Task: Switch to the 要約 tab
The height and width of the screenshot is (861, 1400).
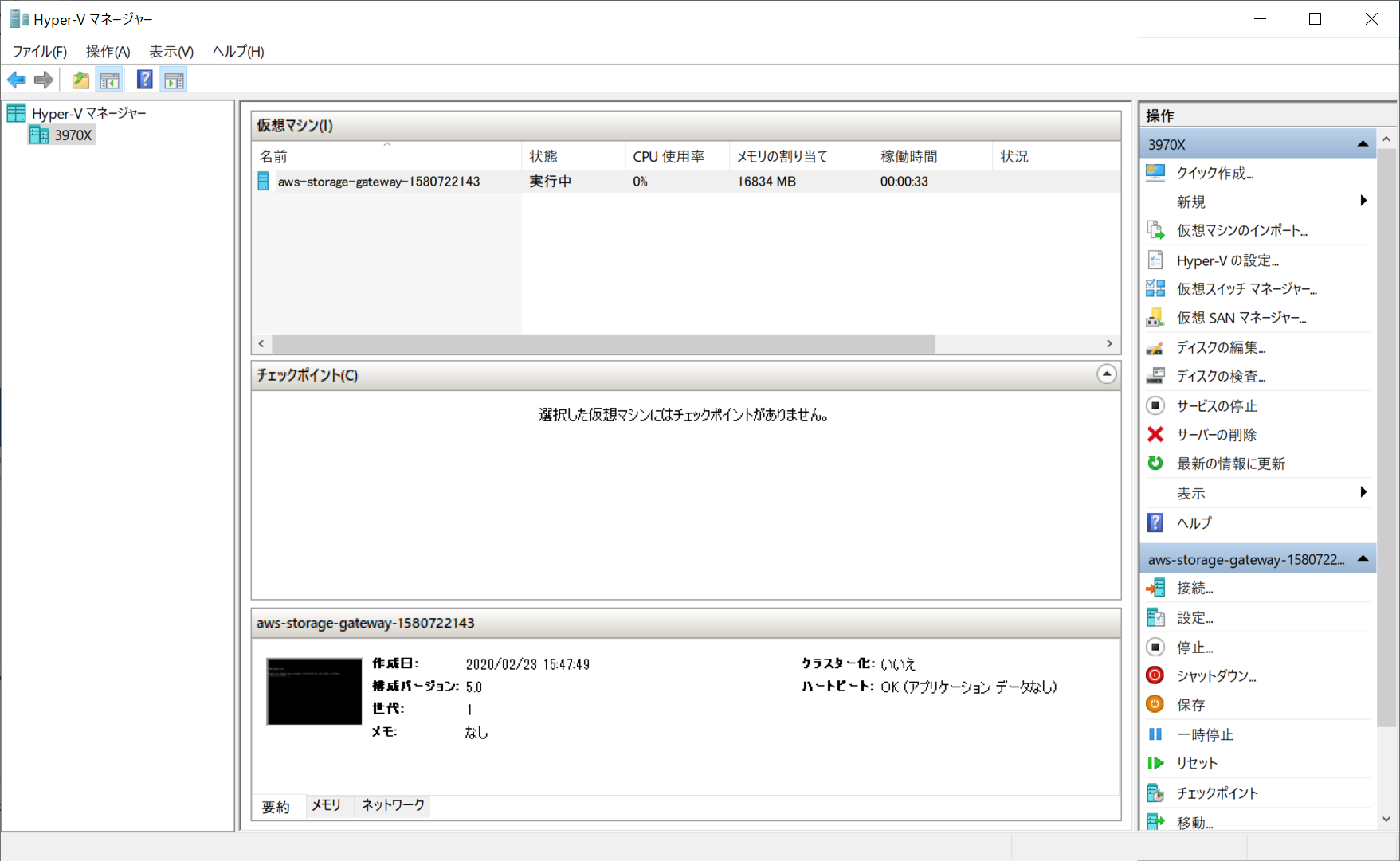Action: 276,807
